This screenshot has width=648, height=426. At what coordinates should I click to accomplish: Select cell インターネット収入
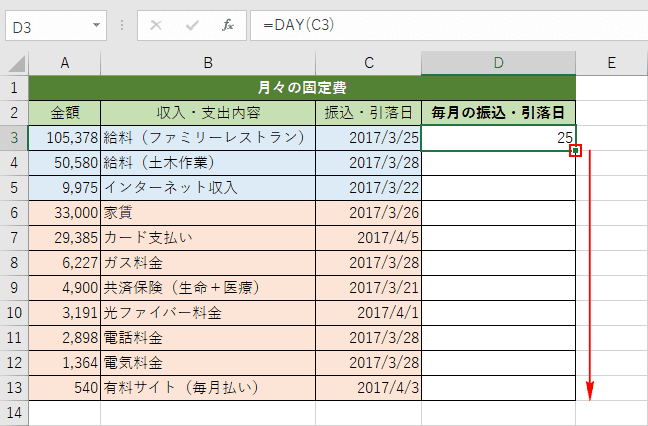tap(208, 188)
